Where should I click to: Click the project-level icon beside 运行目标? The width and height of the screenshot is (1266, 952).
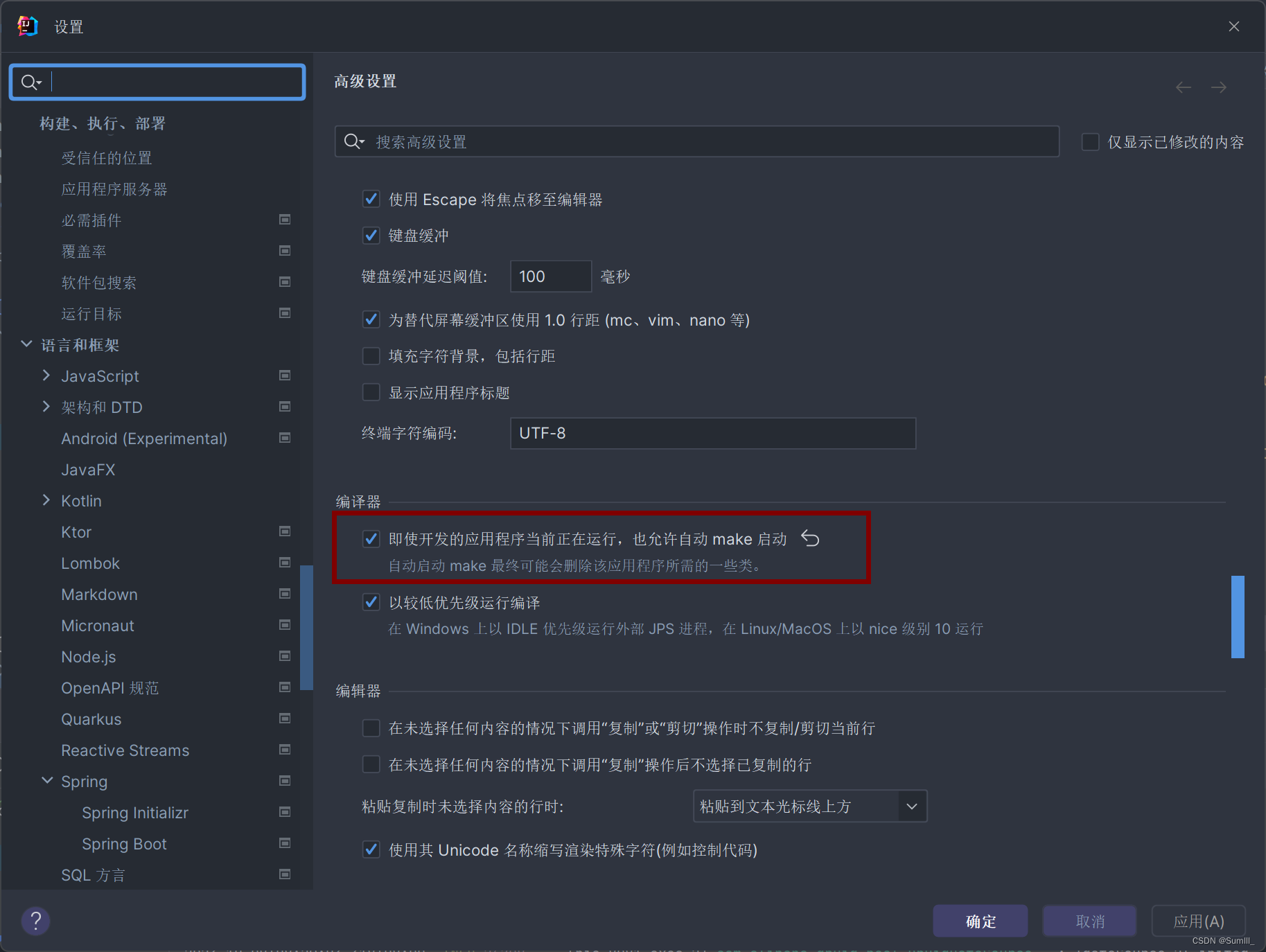[285, 313]
